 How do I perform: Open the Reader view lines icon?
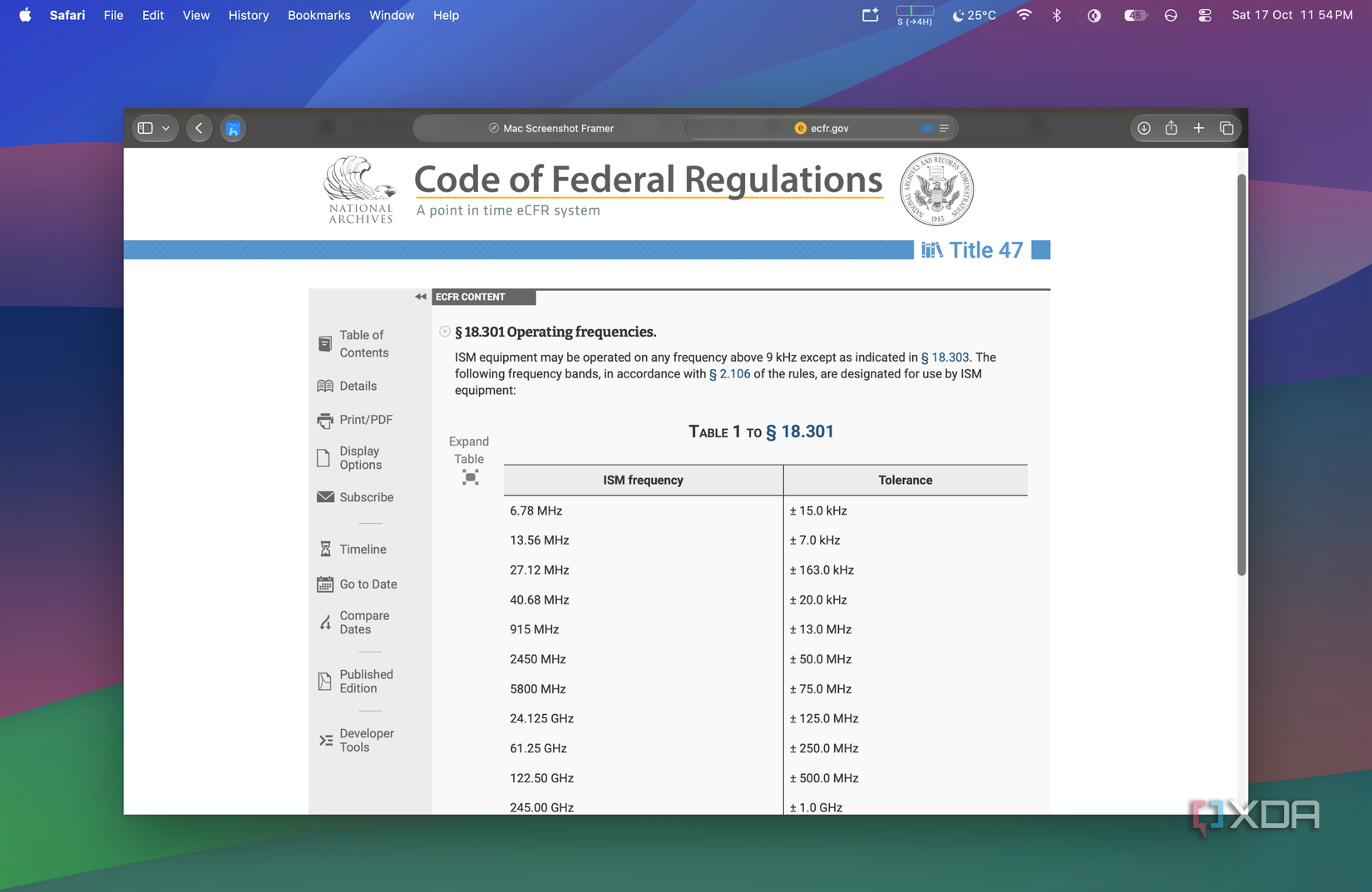[x=944, y=128]
